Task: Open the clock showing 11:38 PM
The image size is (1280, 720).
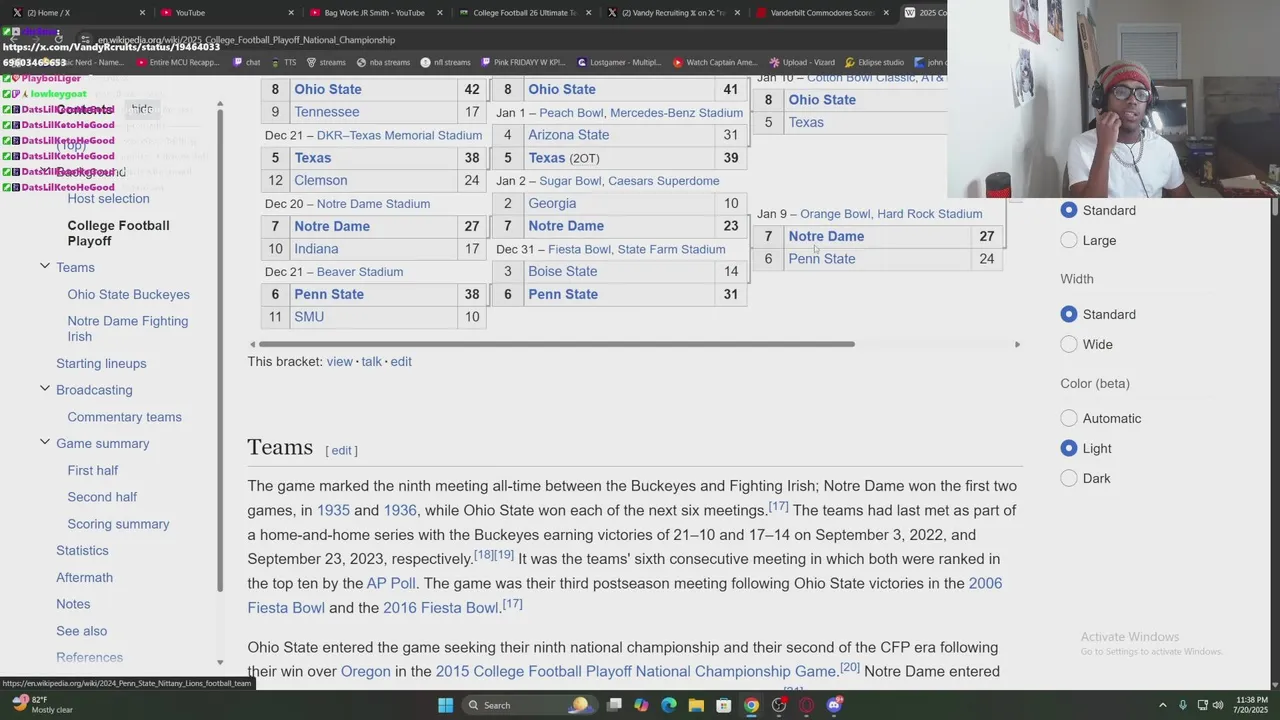Action: pos(1251,705)
